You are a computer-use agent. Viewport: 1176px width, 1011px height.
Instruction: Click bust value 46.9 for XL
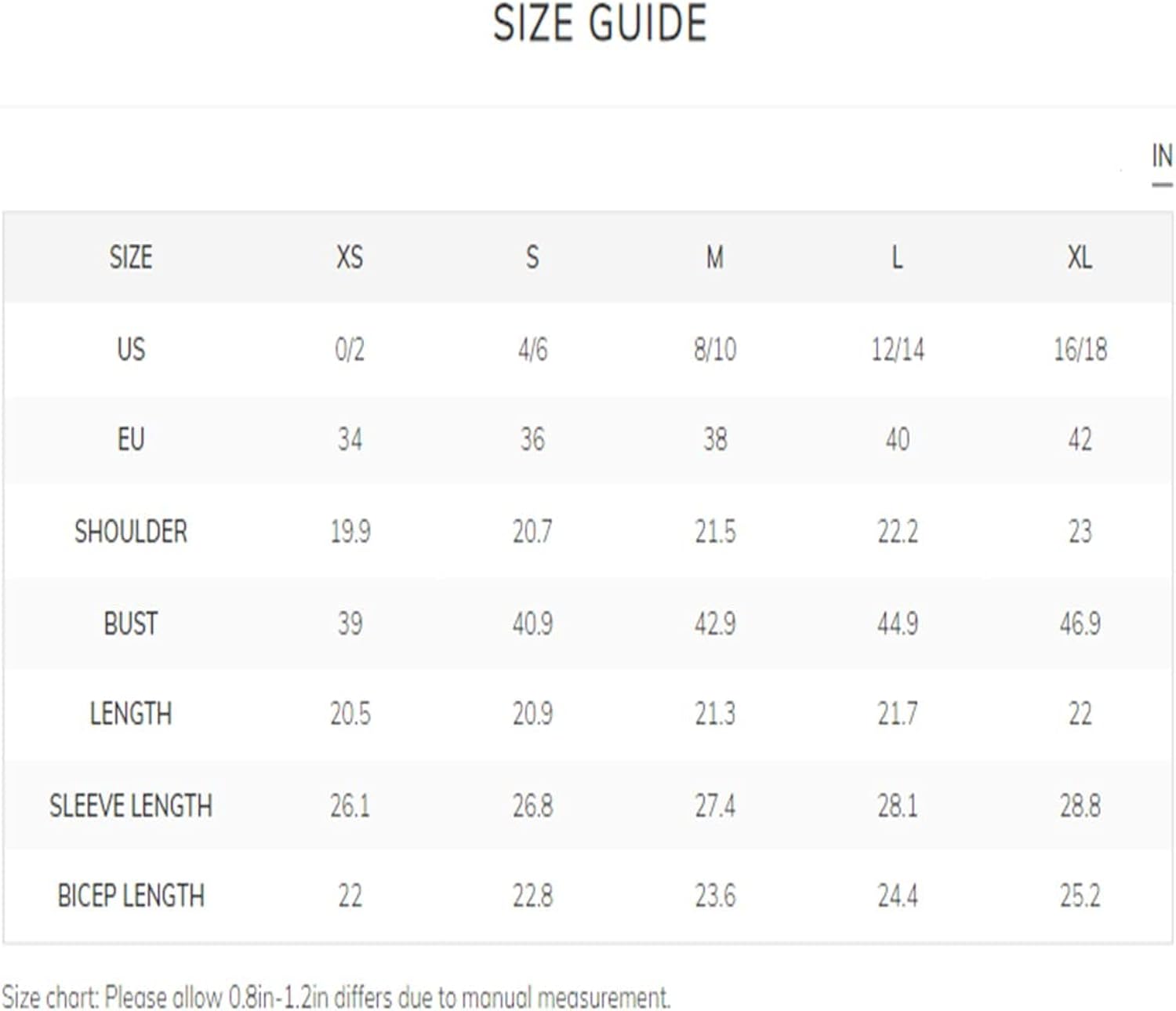pyautogui.click(x=1080, y=624)
